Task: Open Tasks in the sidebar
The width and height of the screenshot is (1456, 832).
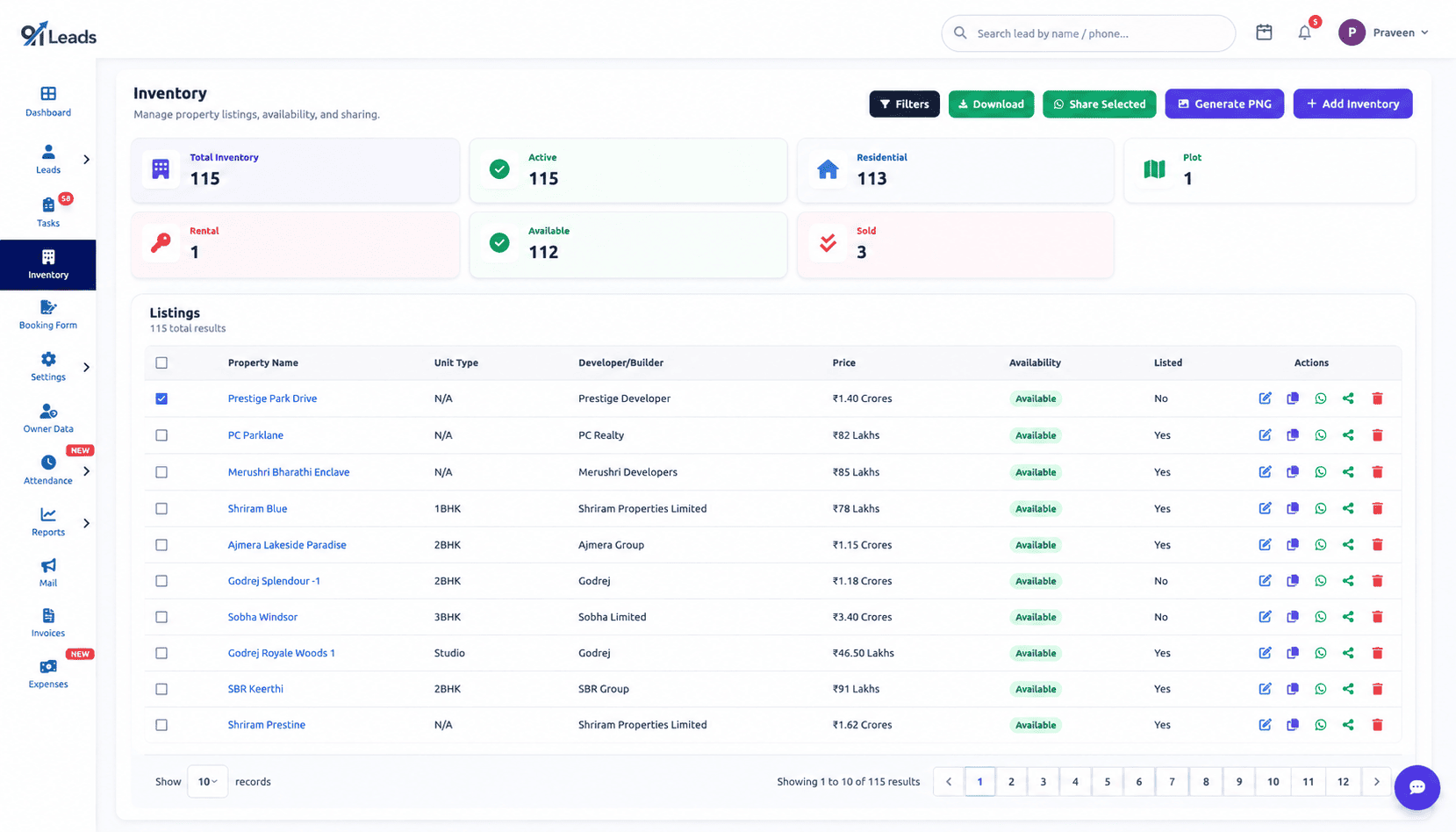Action: 48,212
